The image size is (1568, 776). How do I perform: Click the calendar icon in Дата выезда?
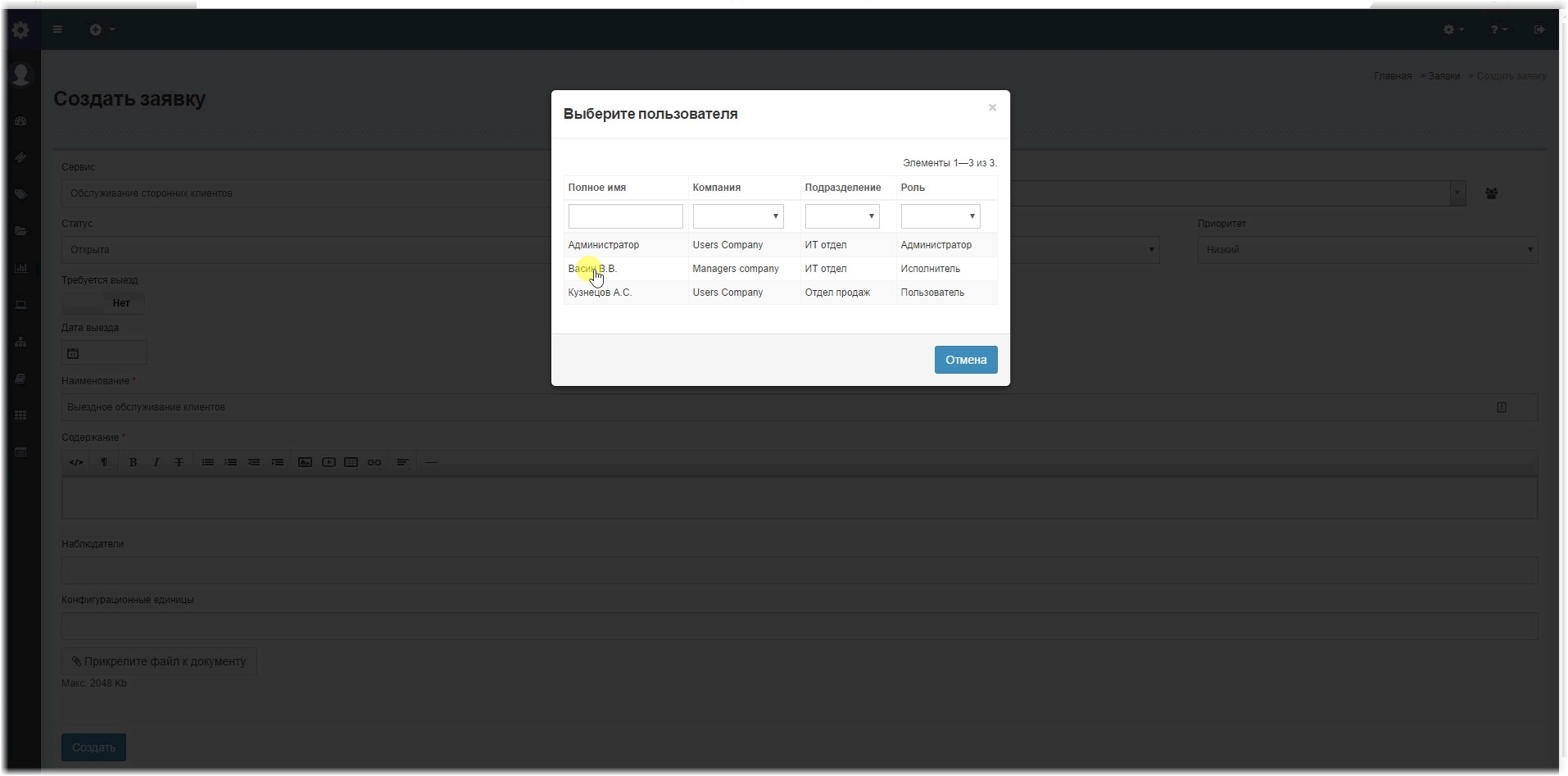pos(73,353)
